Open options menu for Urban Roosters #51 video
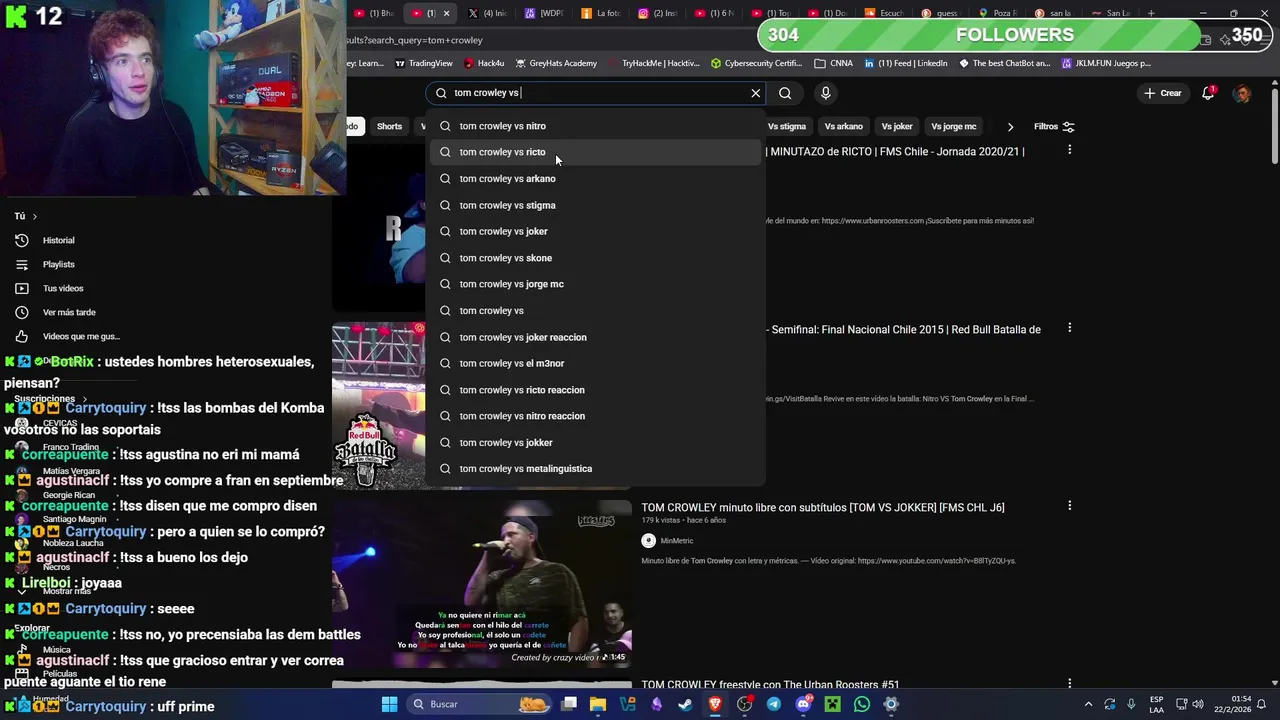The height and width of the screenshot is (720, 1280). [x=1069, y=684]
